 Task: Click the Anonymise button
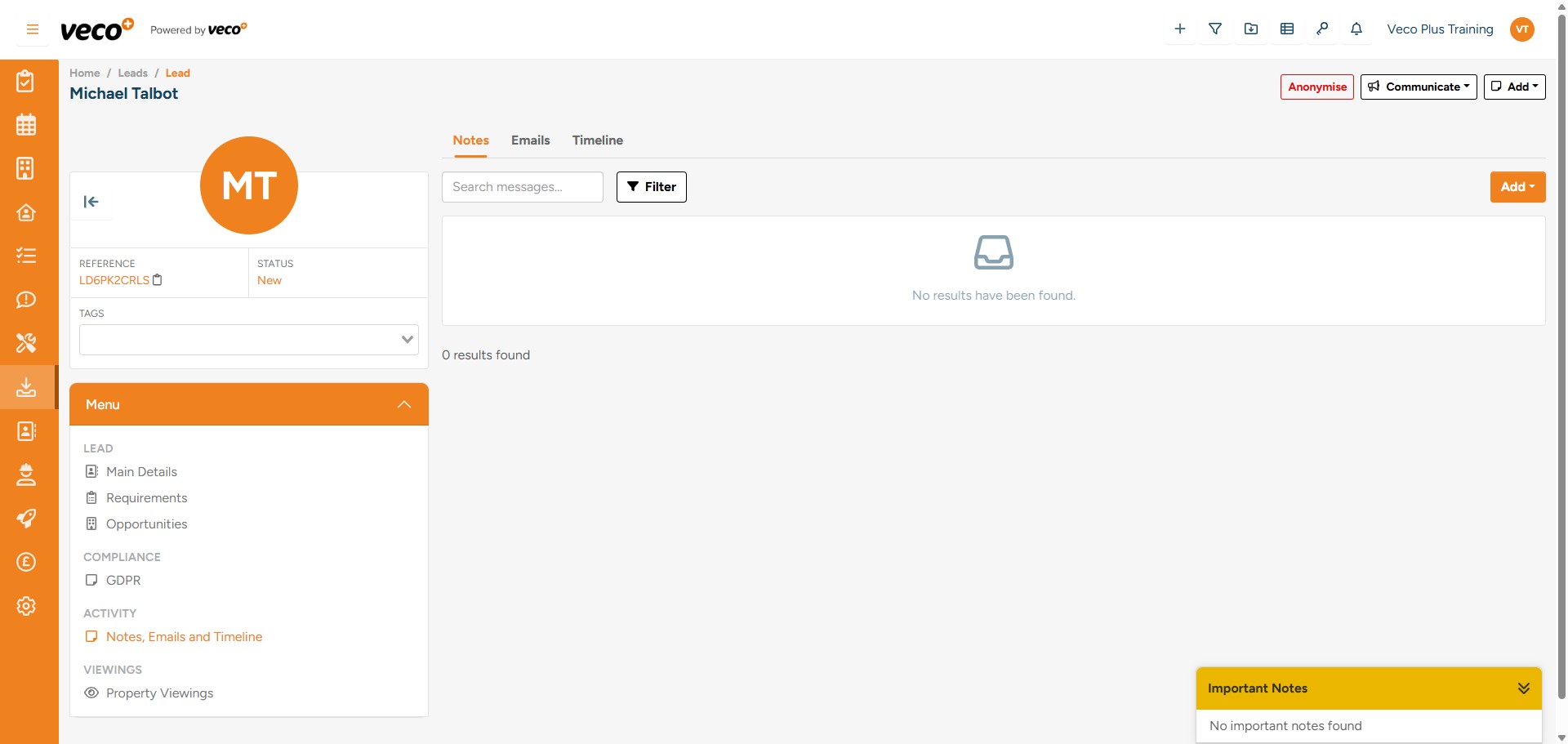click(1316, 87)
